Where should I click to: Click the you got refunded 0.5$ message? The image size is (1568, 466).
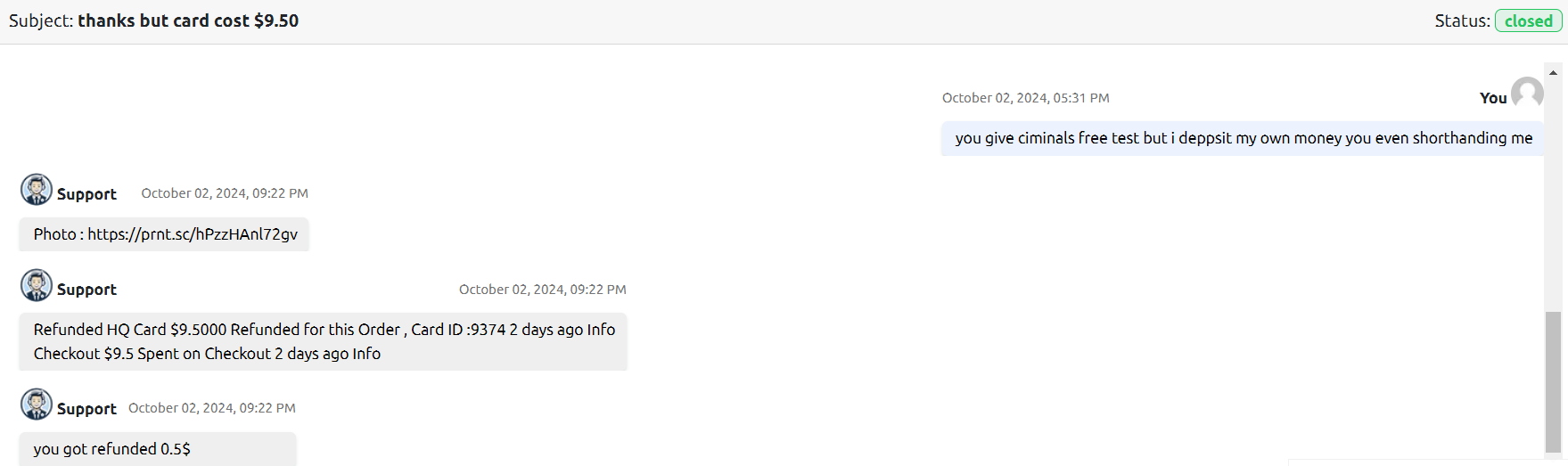coord(158,449)
